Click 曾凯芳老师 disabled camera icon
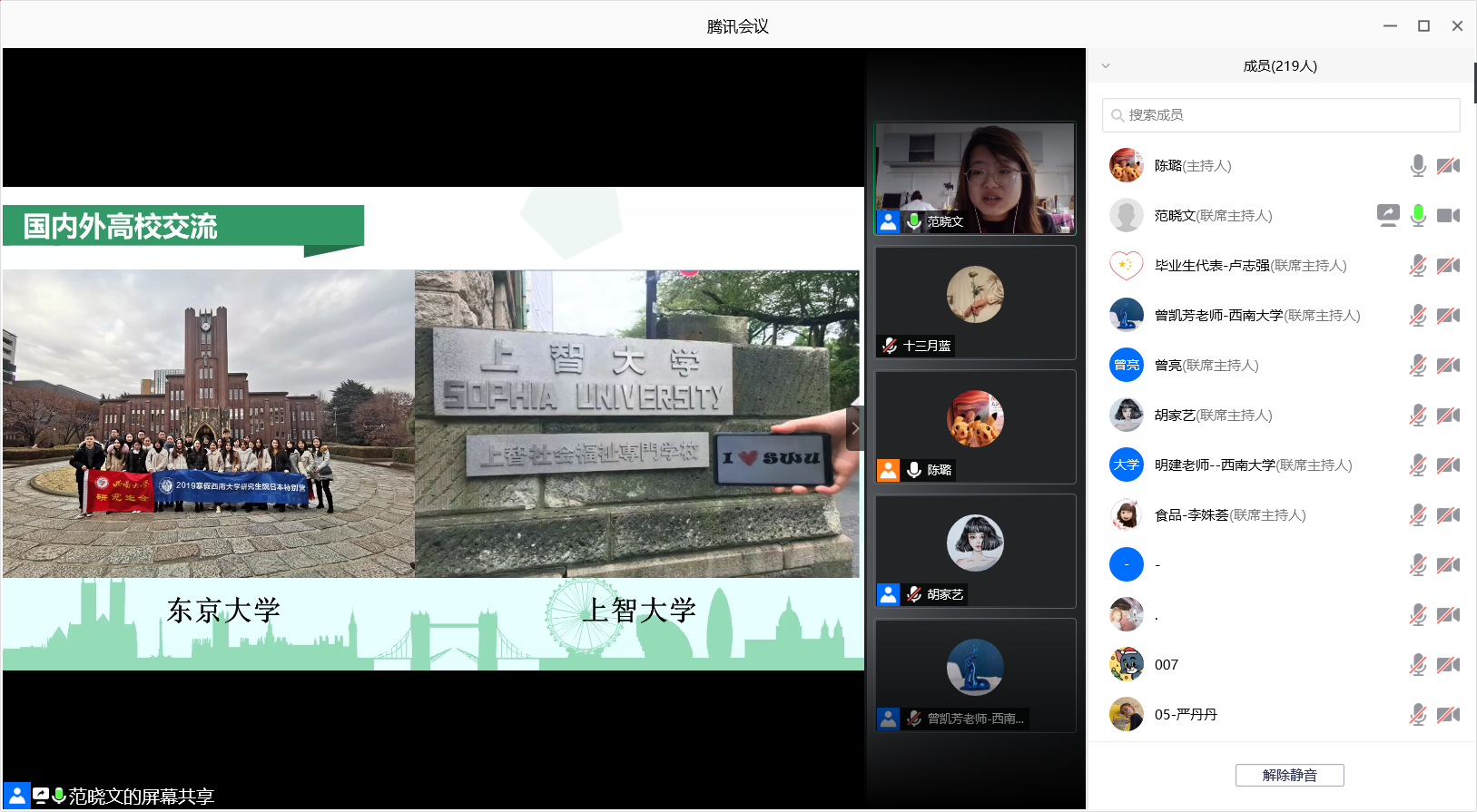This screenshot has height=812, width=1477. point(1448,315)
